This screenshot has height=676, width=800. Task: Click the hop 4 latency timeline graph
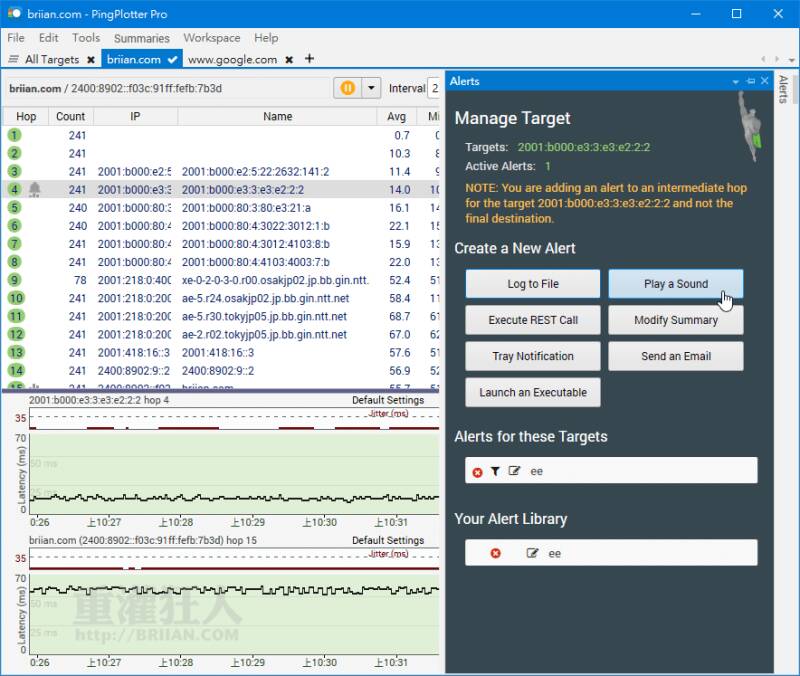234,474
